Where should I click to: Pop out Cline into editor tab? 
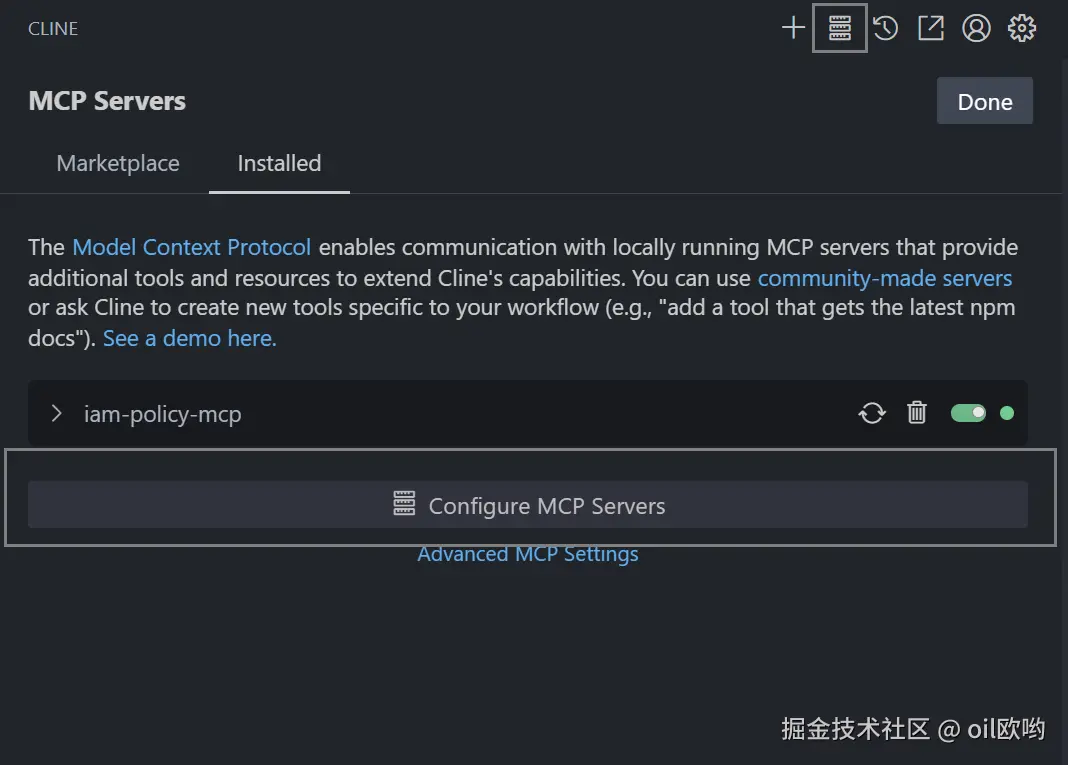[931, 28]
